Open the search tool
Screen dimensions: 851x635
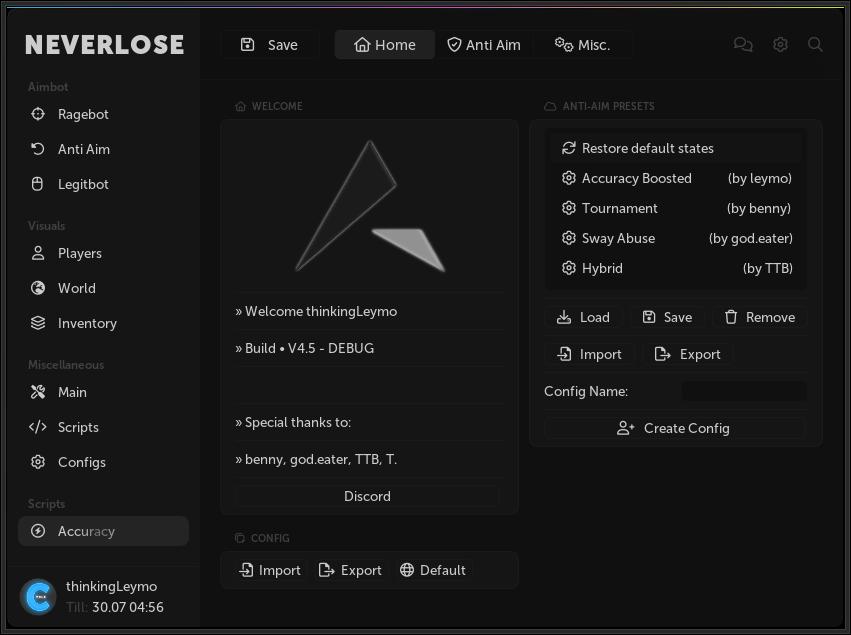point(815,44)
